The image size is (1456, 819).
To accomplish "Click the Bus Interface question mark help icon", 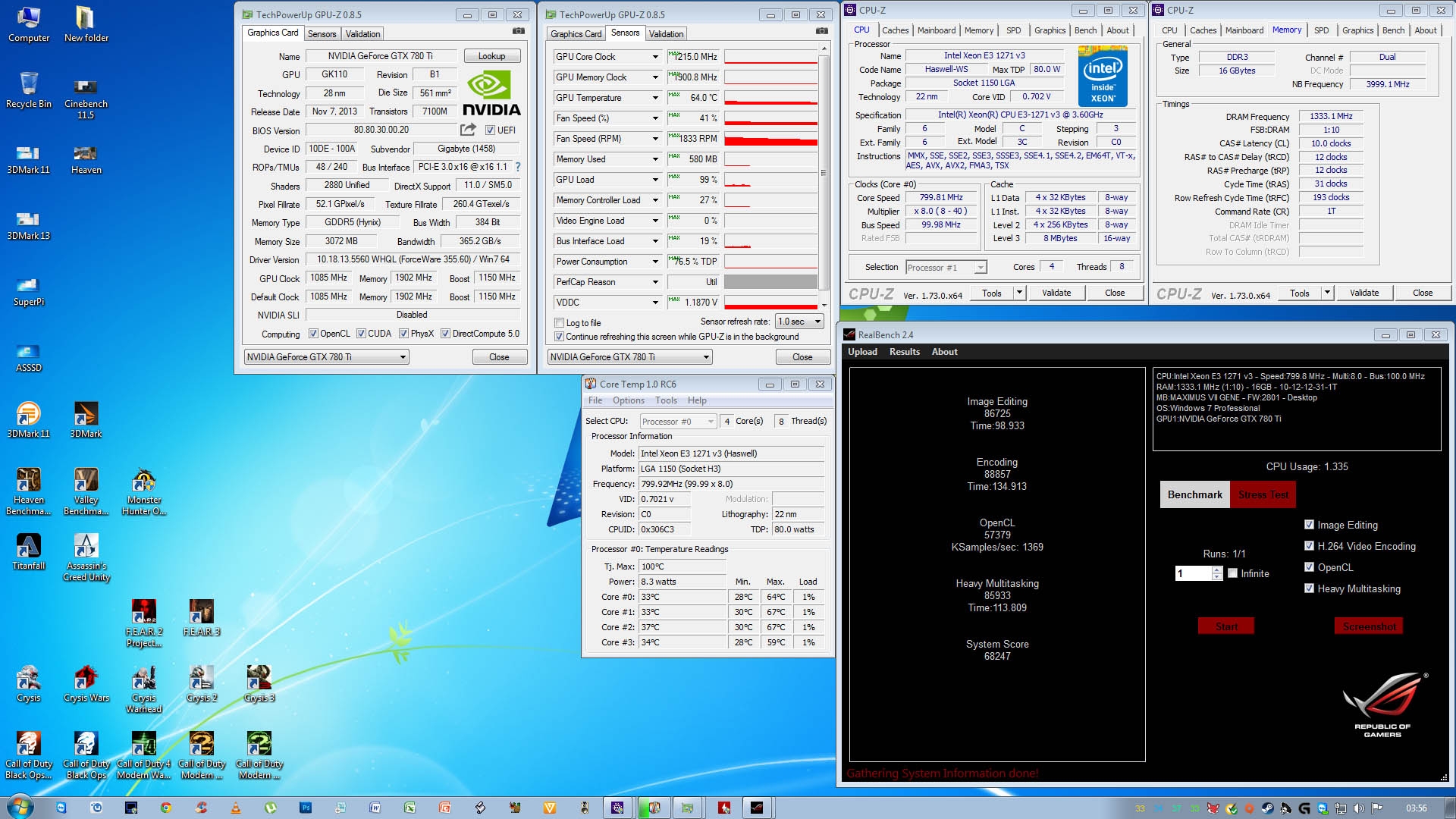I will click(x=518, y=167).
